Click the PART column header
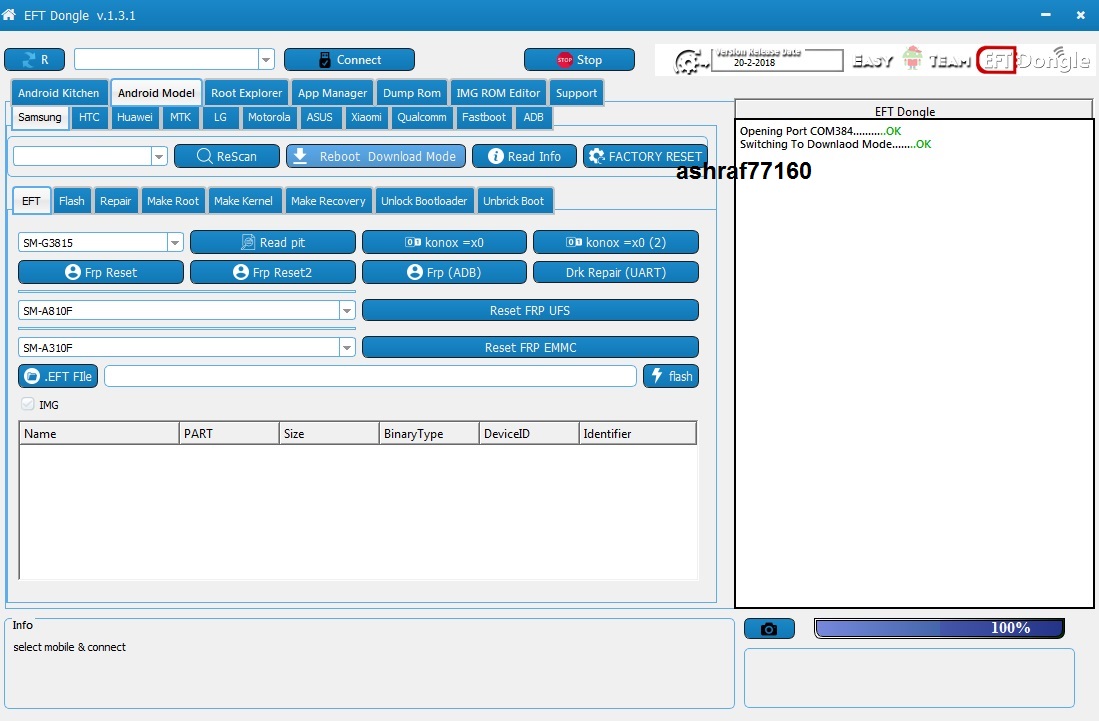 [229, 434]
